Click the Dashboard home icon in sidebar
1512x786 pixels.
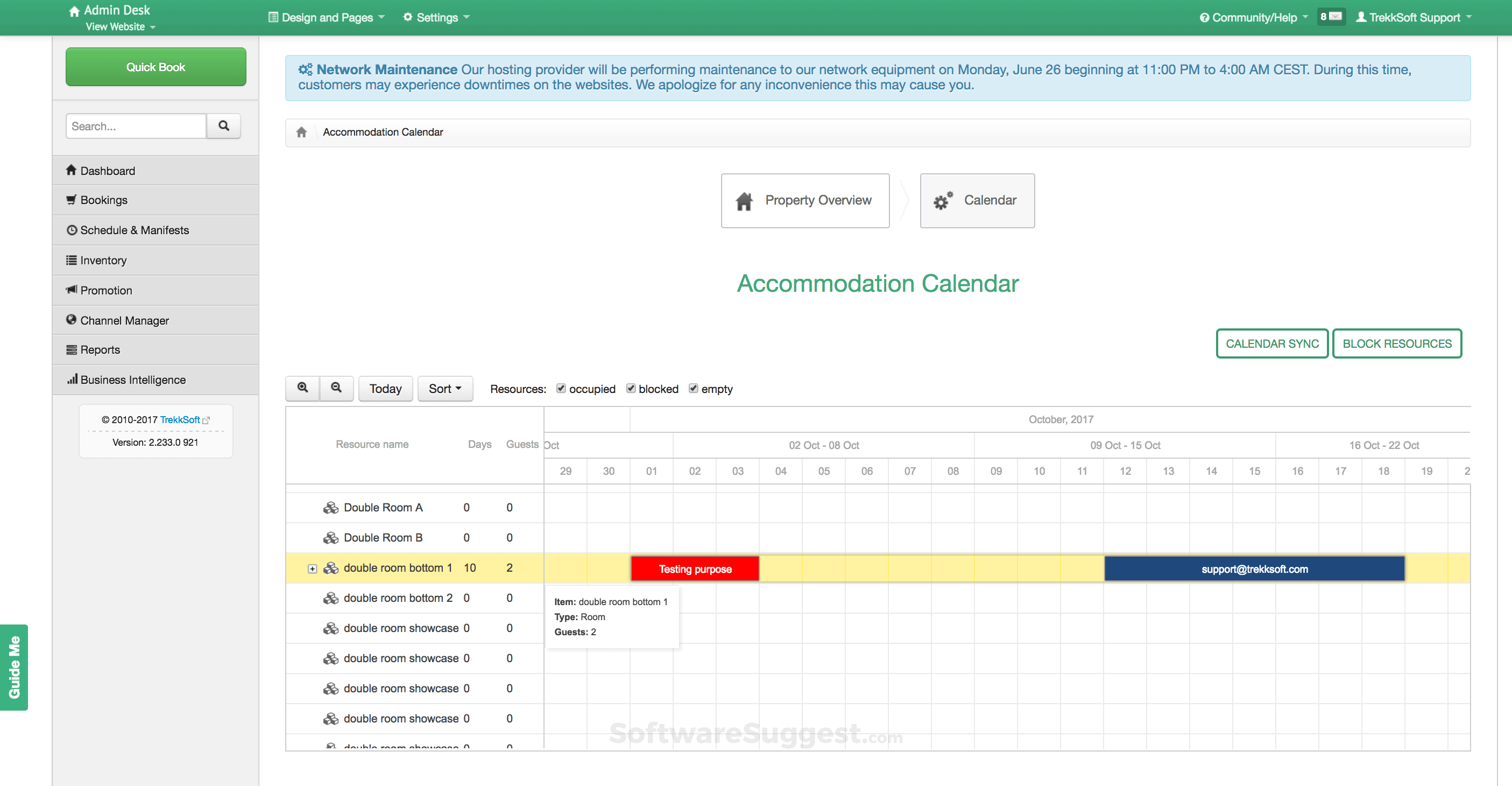(71, 170)
